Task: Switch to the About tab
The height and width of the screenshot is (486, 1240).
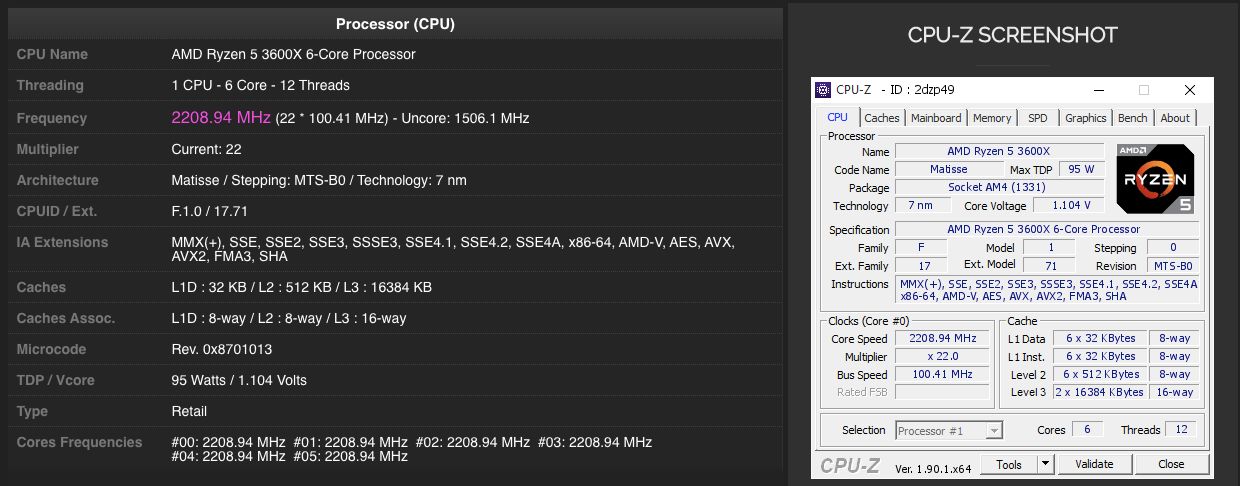Action: 1175,118
